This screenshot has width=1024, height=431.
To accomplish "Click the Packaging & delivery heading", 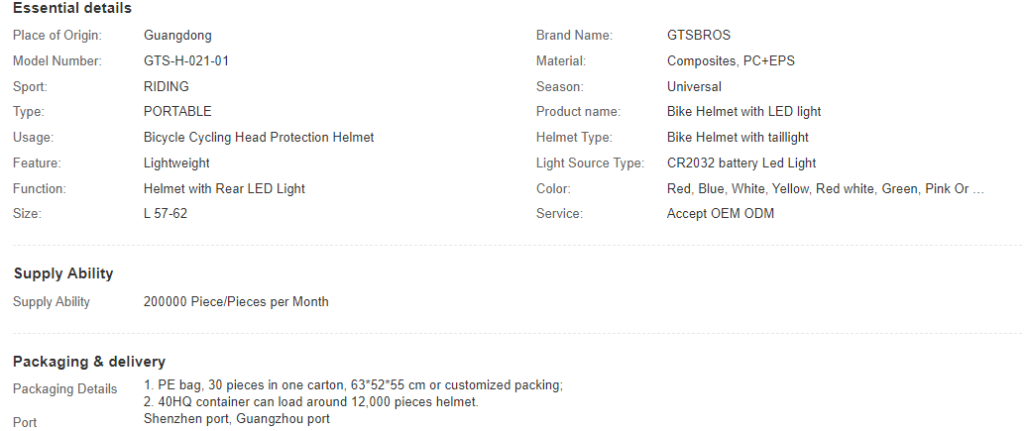I will (x=89, y=362).
